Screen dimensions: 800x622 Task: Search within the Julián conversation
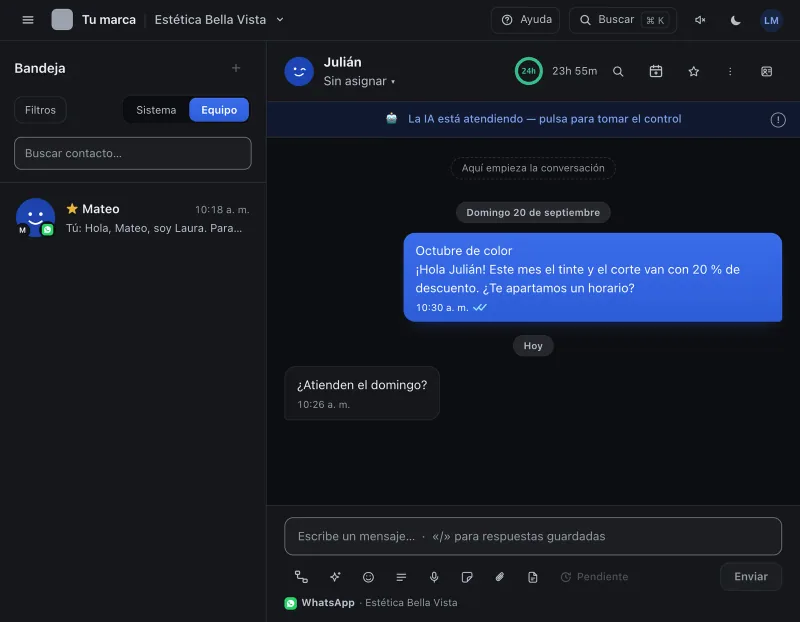tap(618, 71)
